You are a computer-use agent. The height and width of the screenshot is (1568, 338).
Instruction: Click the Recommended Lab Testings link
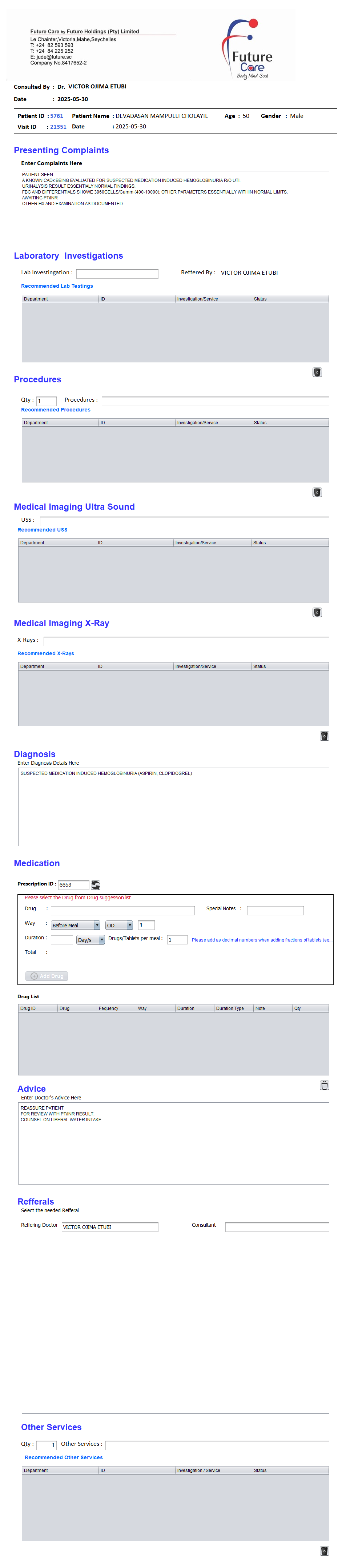[x=57, y=286]
